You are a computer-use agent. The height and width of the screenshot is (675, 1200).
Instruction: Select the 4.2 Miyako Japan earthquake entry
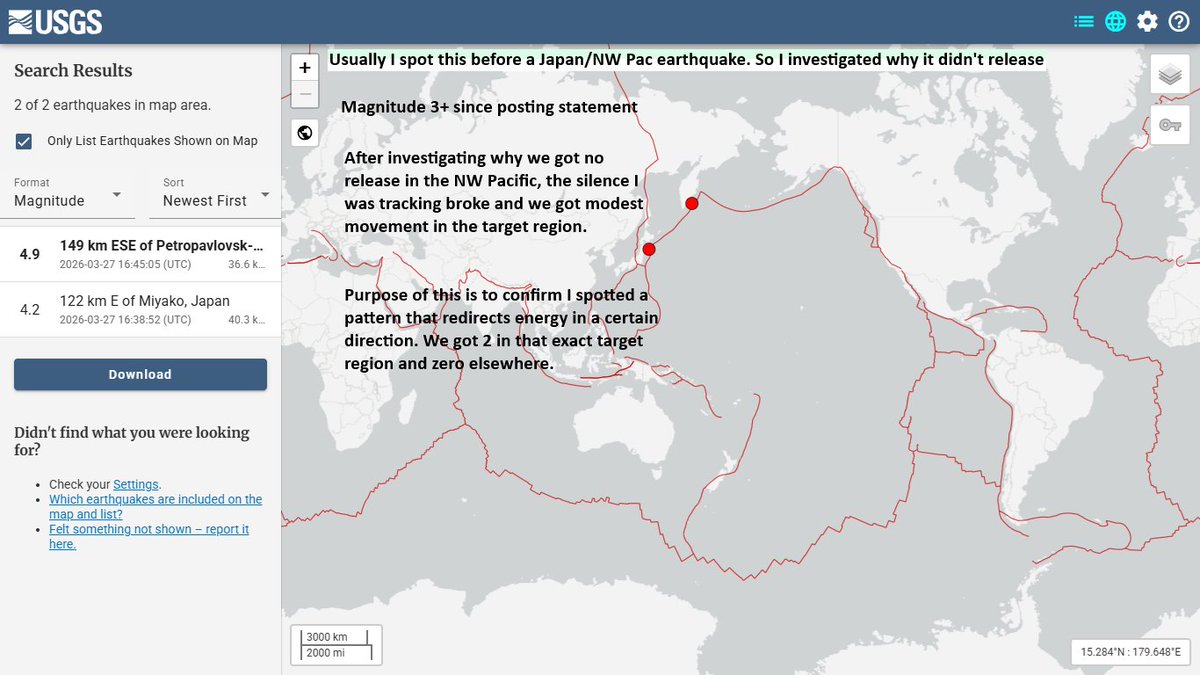point(140,310)
